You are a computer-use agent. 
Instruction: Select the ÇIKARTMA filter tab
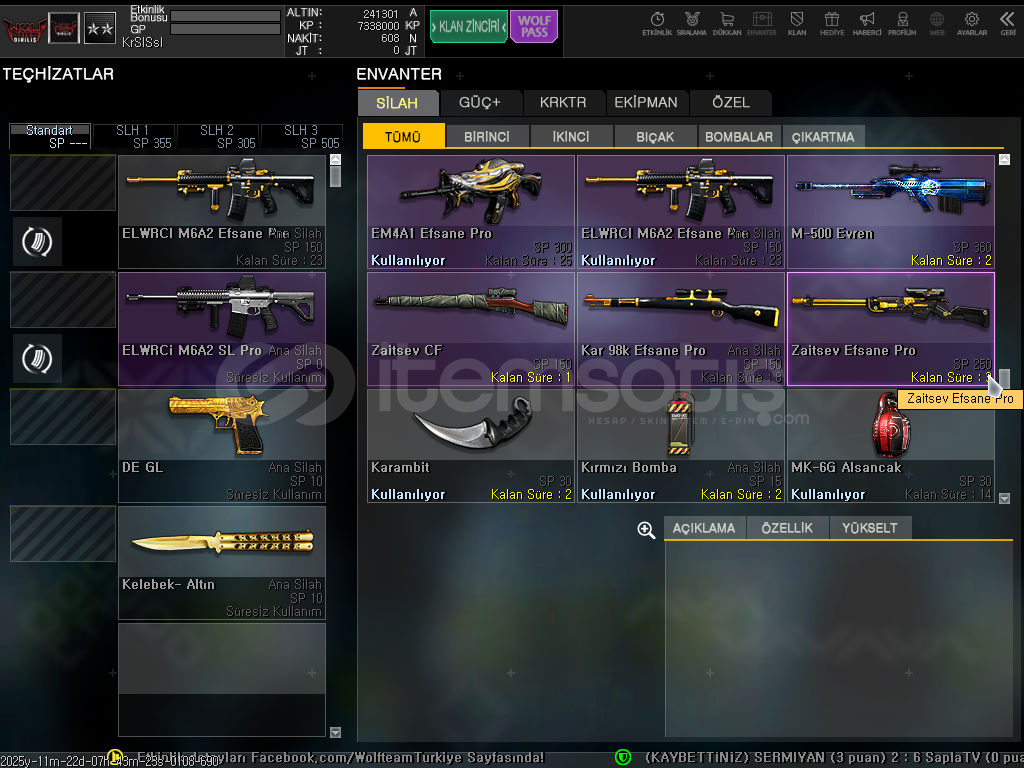tap(823, 137)
